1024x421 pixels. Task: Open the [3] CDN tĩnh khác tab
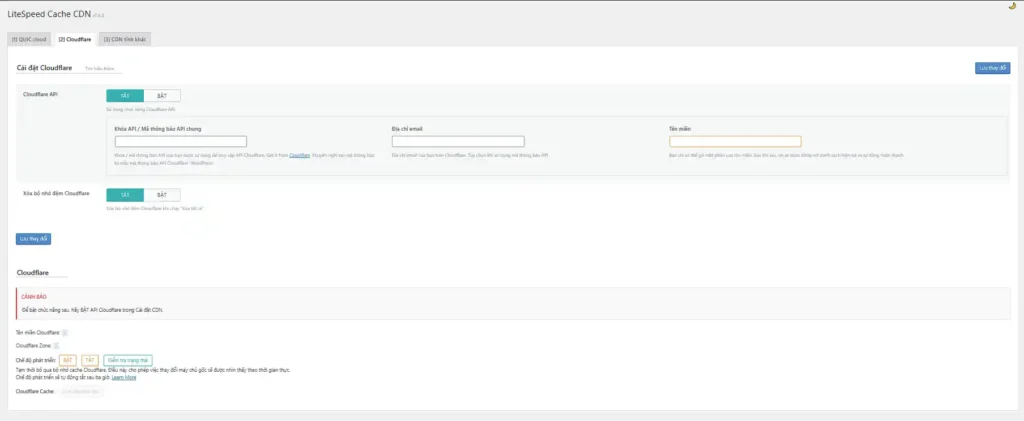click(x=125, y=40)
